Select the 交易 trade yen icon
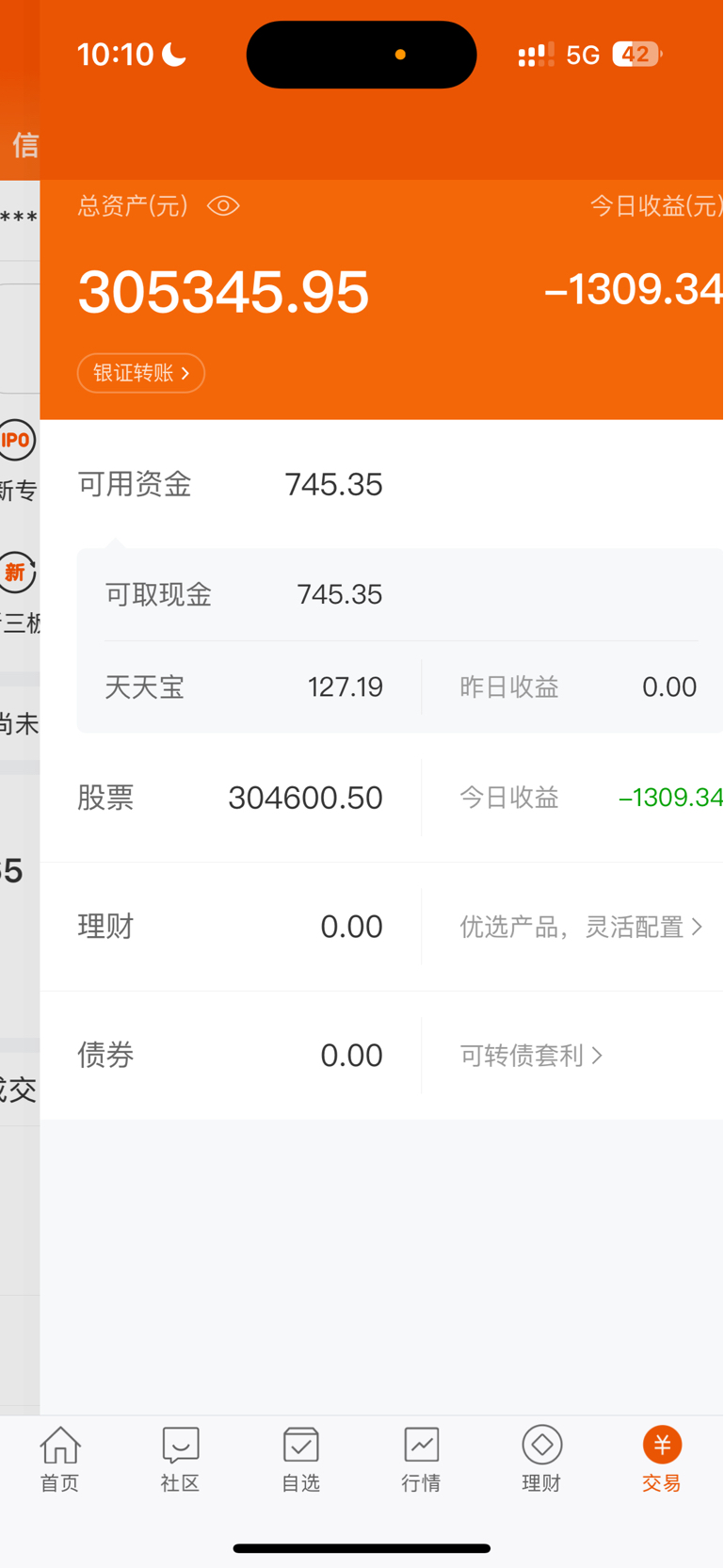This screenshot has height=1568, width=724. point(662,1458)
